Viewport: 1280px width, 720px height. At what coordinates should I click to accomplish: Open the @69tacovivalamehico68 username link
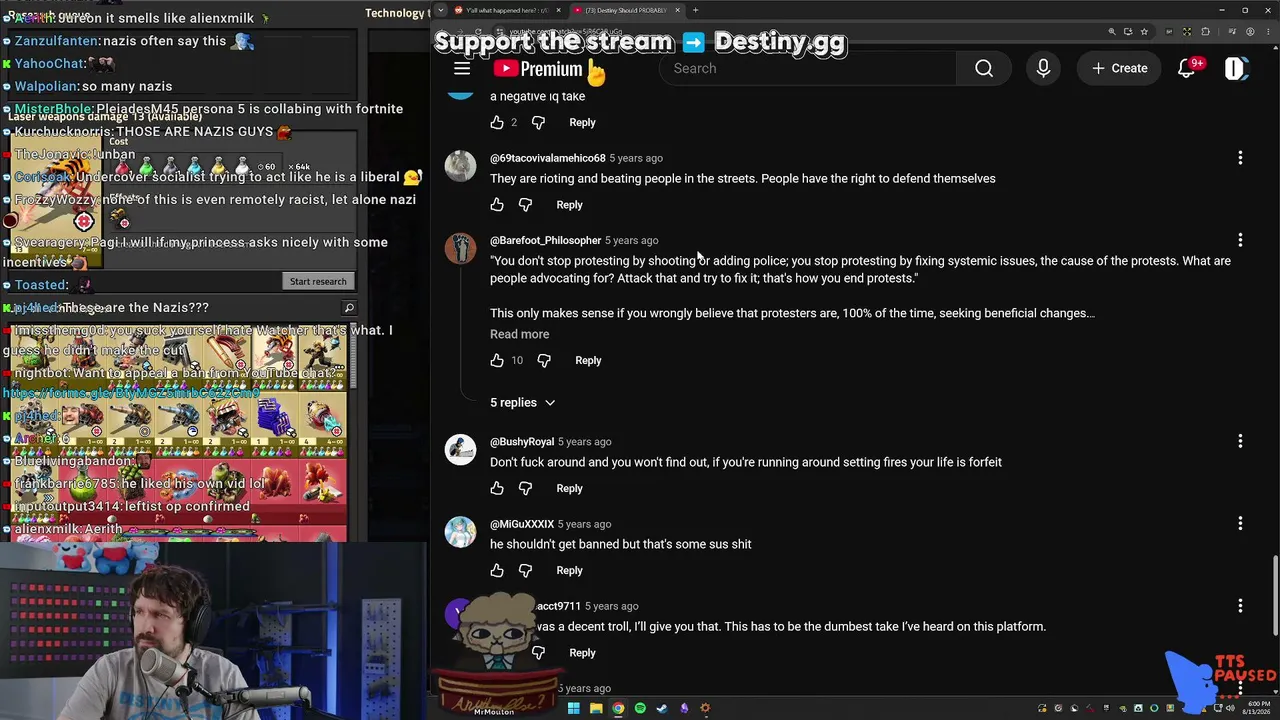point(548,158)
